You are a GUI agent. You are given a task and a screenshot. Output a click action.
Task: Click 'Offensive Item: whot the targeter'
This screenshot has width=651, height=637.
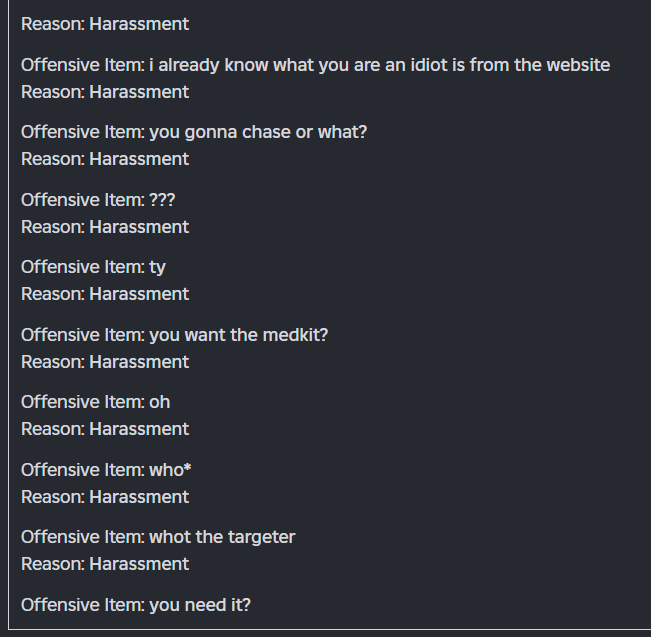point(158,537)
